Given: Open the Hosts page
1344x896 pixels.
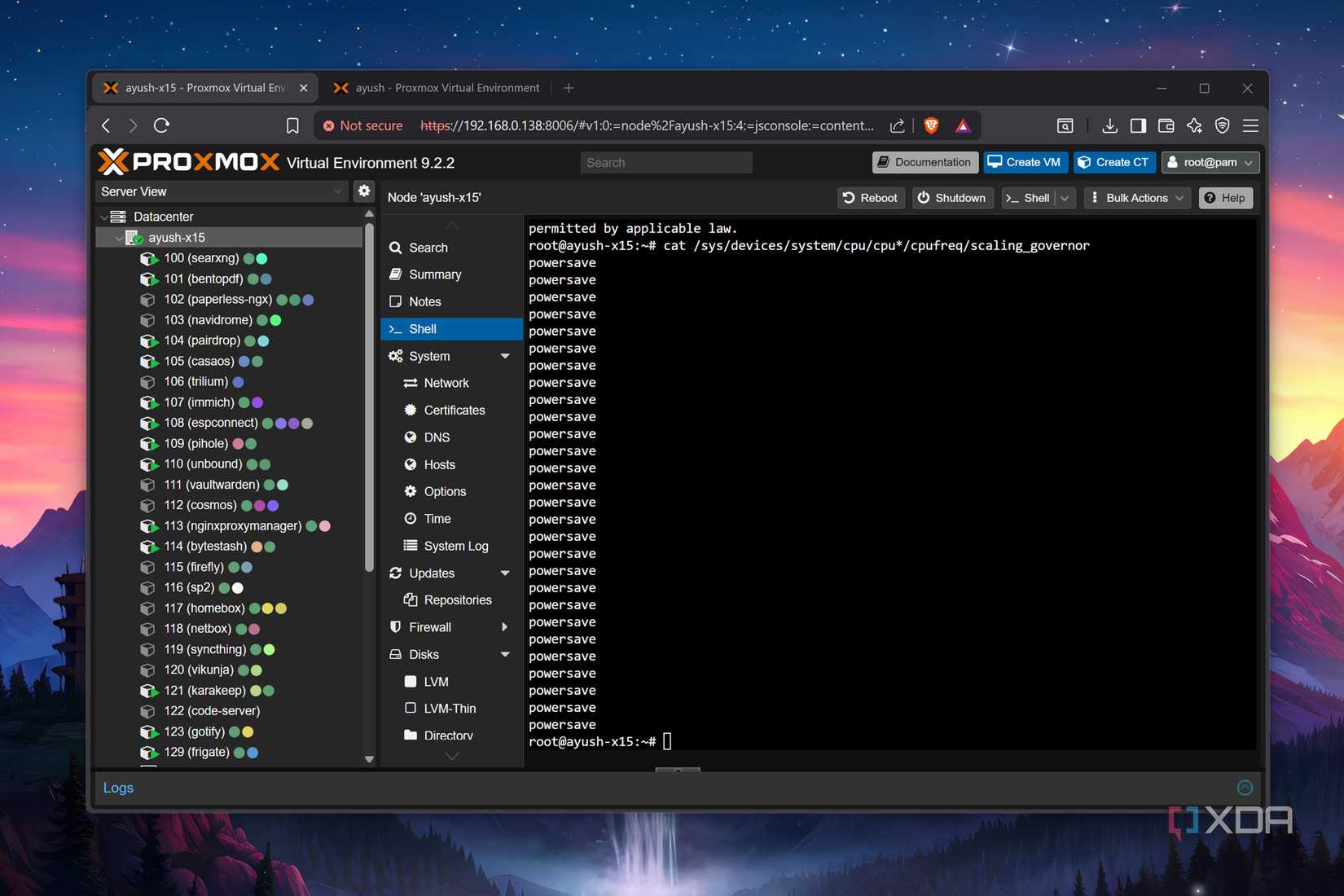Looking at the screenshot, I should coord(451,464).
